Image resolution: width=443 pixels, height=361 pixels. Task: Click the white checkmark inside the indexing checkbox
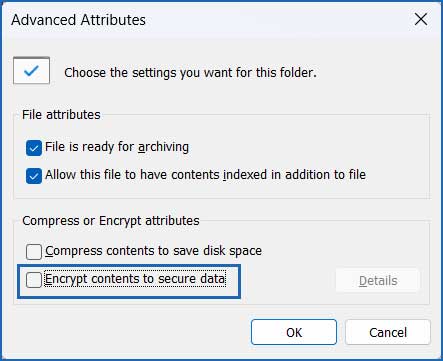[34, 176]
